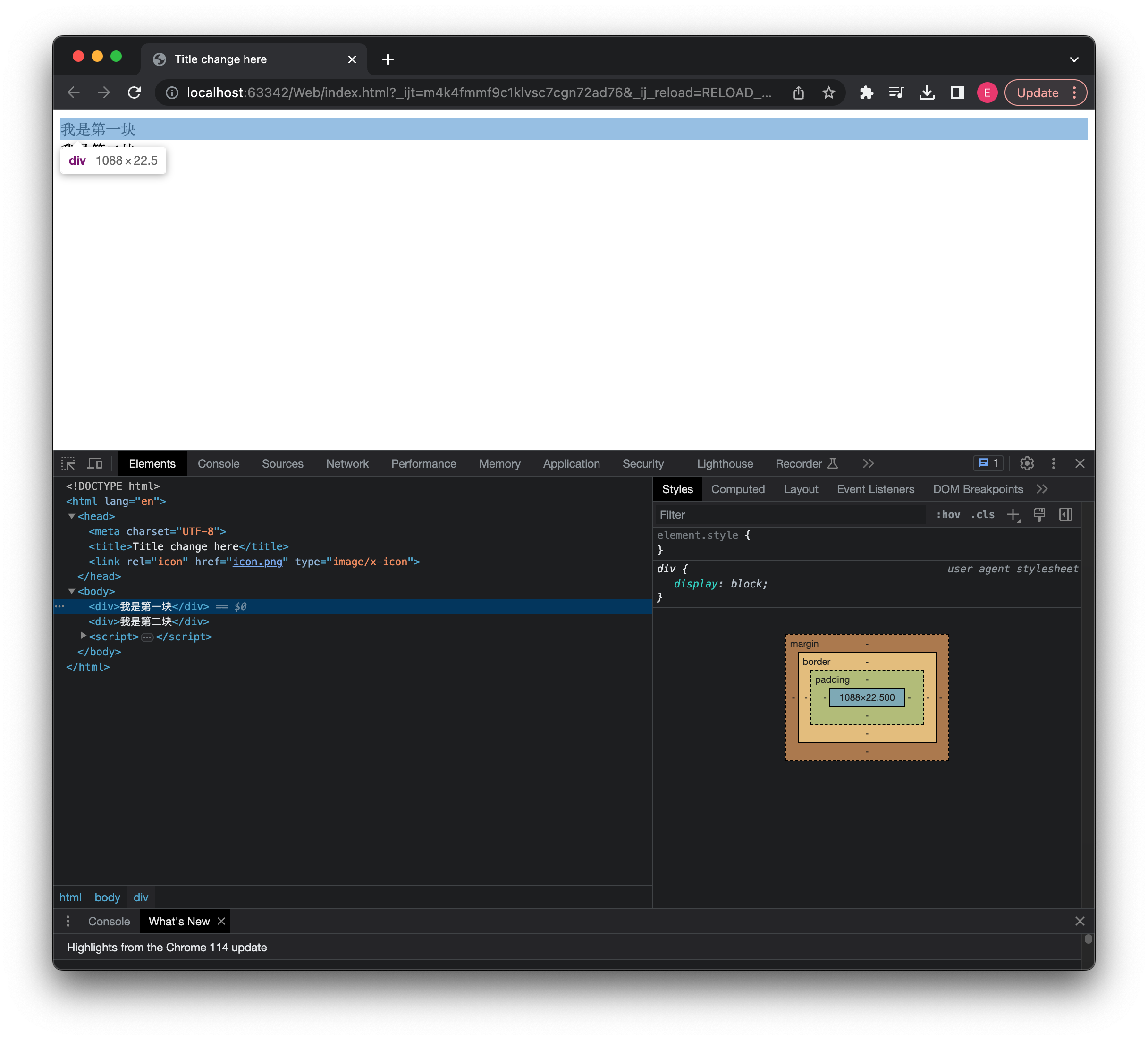1148x1040 pixels.
Task: Open the issues counter badge
Action: pyautogui.click(x=988, y=463)
